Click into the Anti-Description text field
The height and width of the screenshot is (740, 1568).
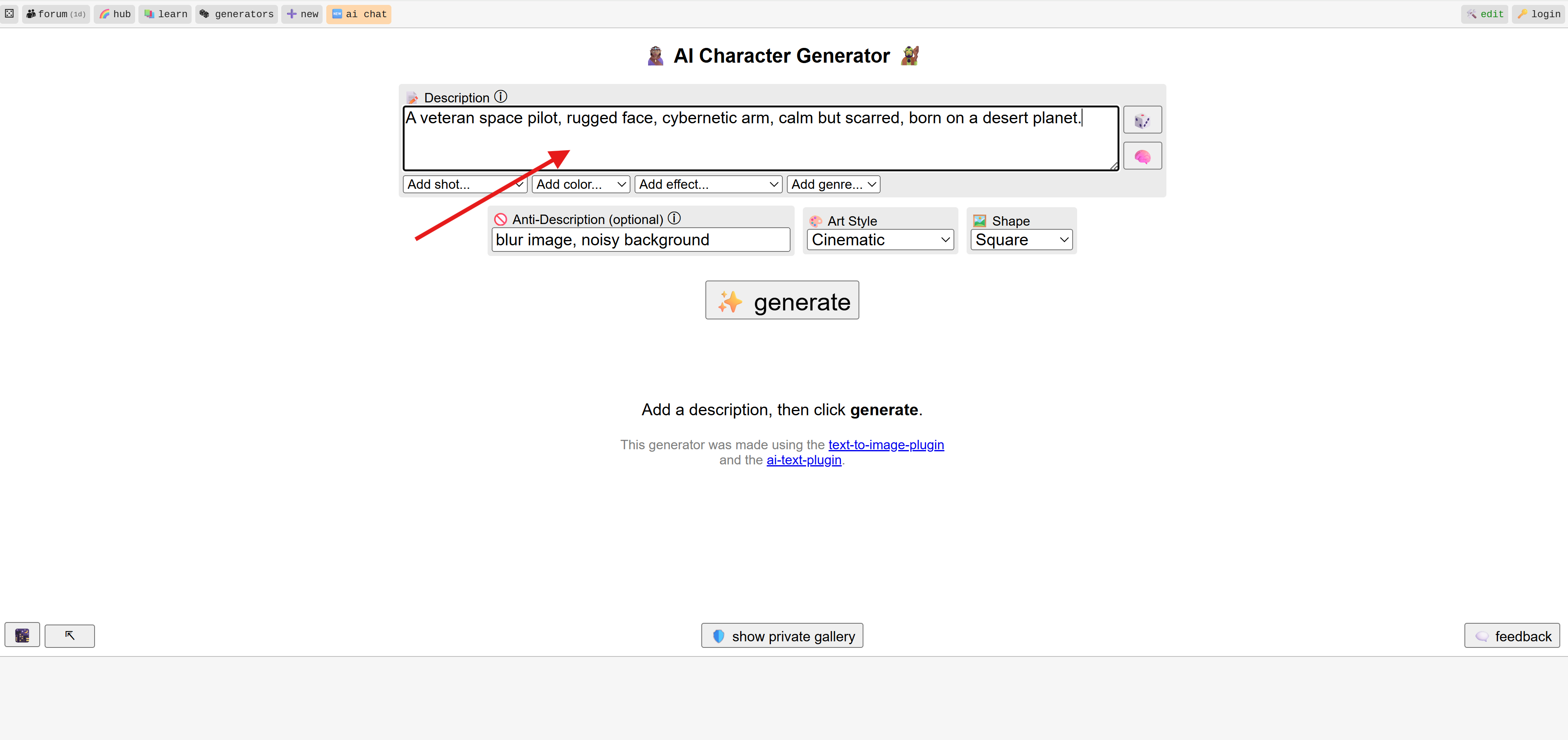pyautogui.click(x=640, y=239)
